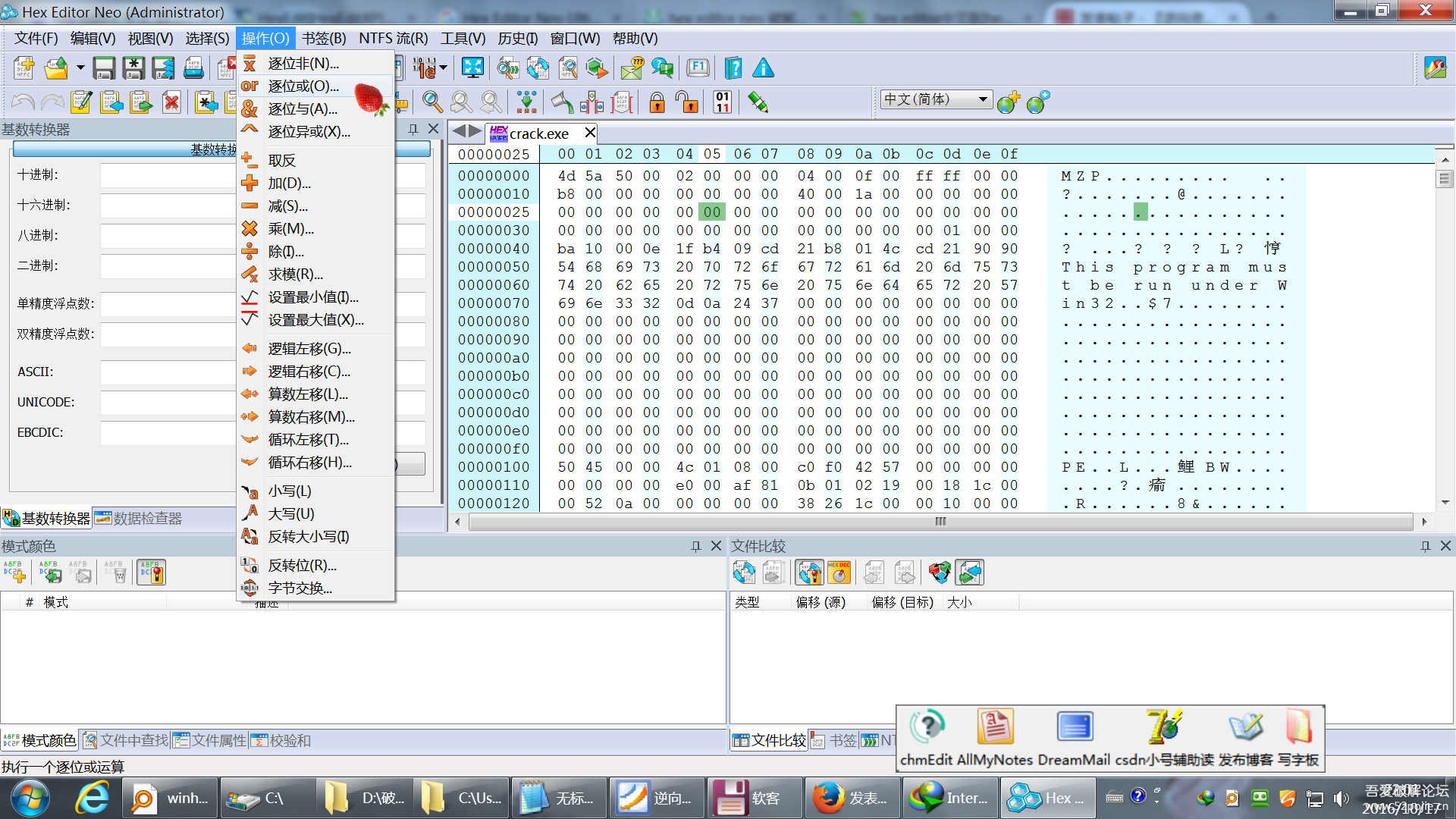The height and width of the screenshot is (819, 1456).
Task: Choose 字节交换... menu entry
Action: pos(315,588)
